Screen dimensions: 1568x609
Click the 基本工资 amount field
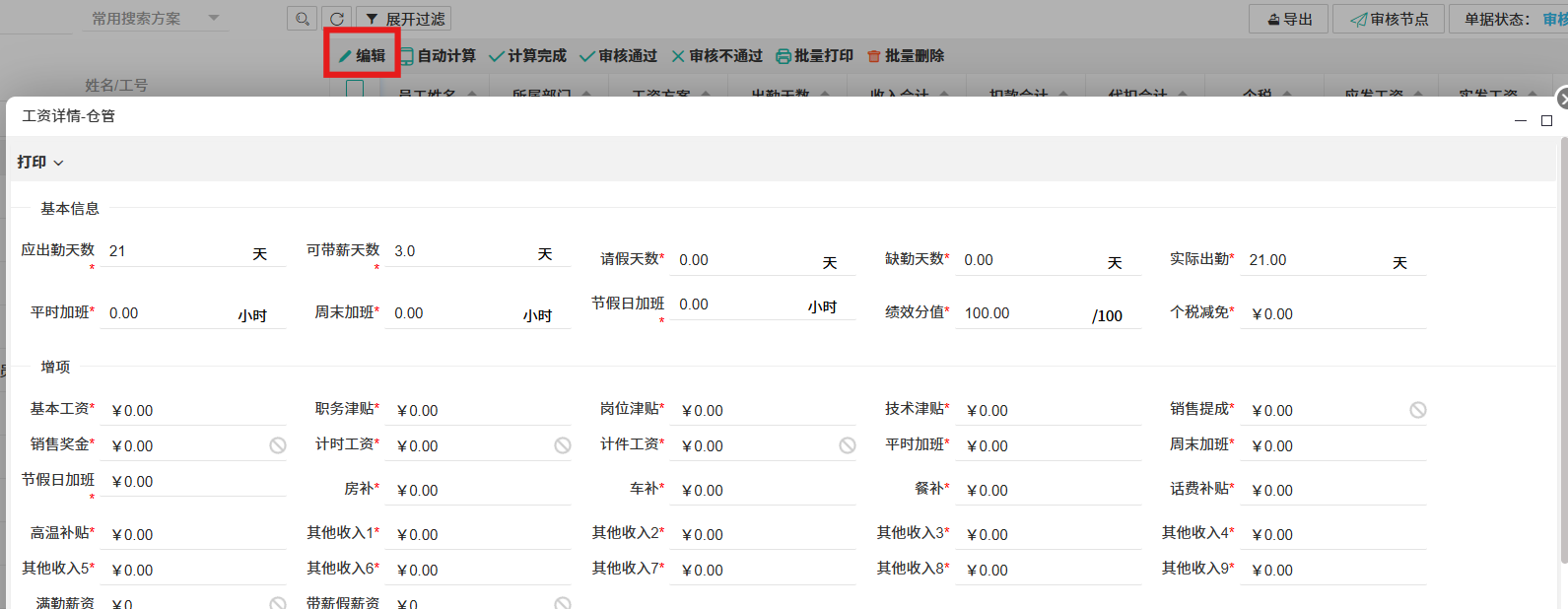point(192,411)
